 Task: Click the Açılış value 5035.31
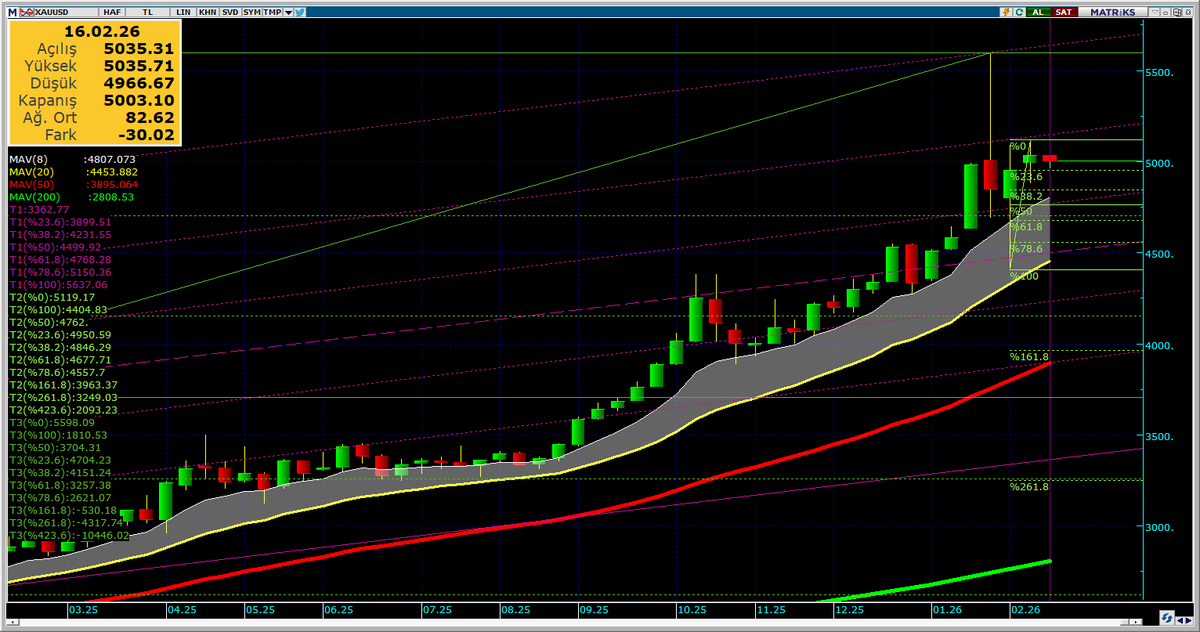click(137, 47)
